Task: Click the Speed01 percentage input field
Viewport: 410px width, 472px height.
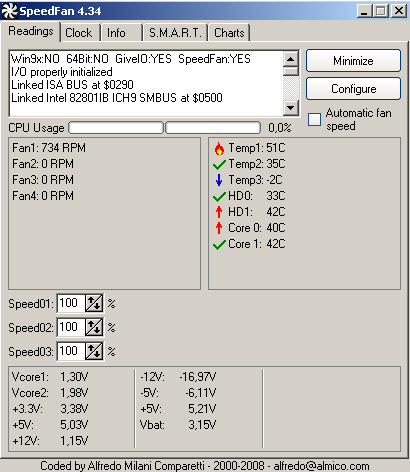Action: click(x=71, y=303)
